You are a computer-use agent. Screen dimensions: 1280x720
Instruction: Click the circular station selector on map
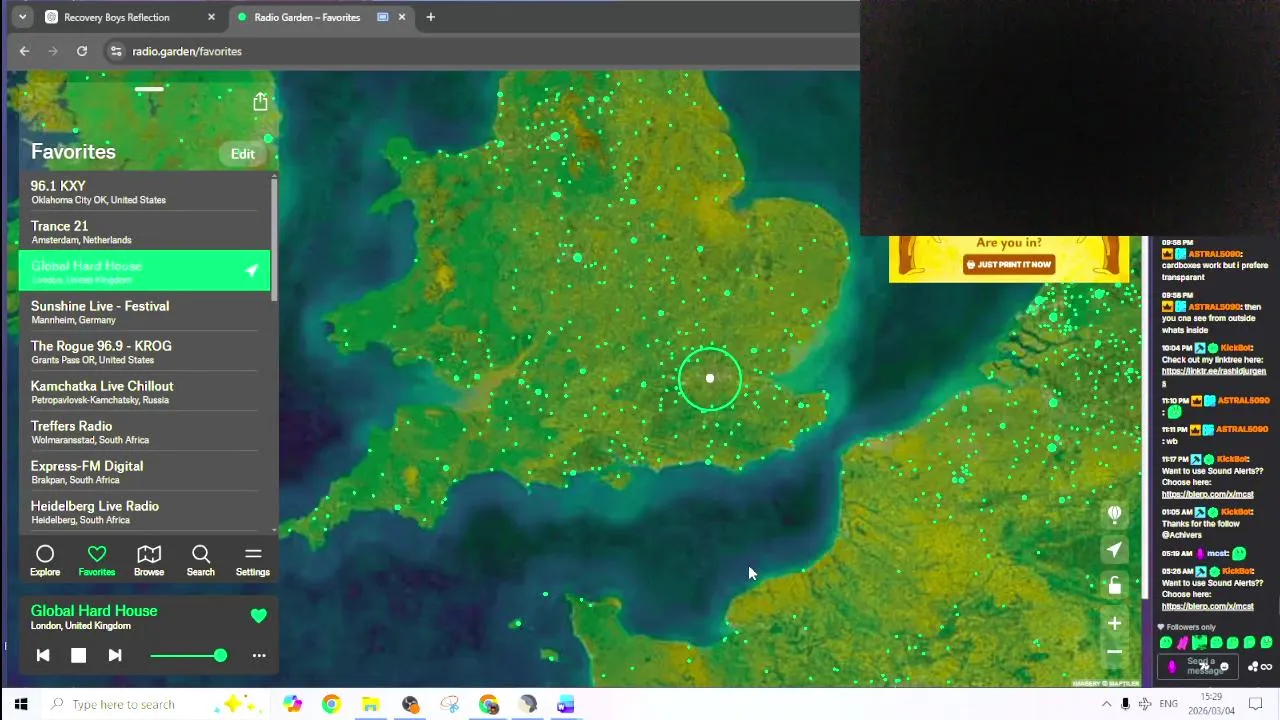[710, 379]
